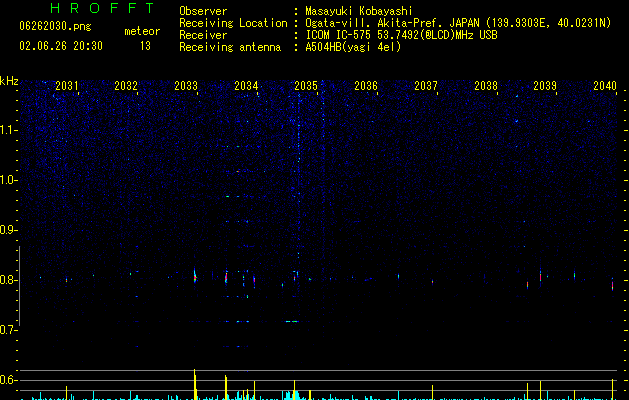Click the 2033 time marker

coord(186,86)
